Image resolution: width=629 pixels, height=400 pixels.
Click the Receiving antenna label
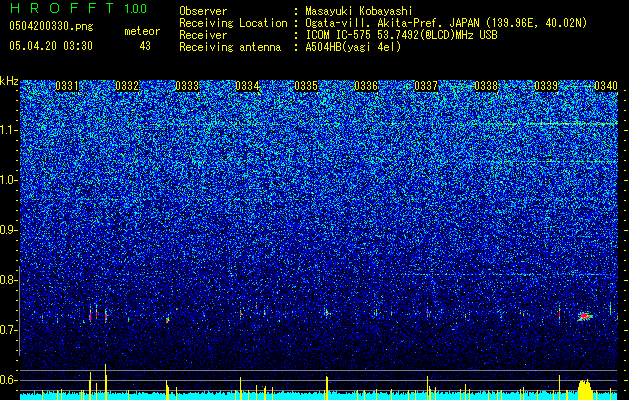(230, 47)
